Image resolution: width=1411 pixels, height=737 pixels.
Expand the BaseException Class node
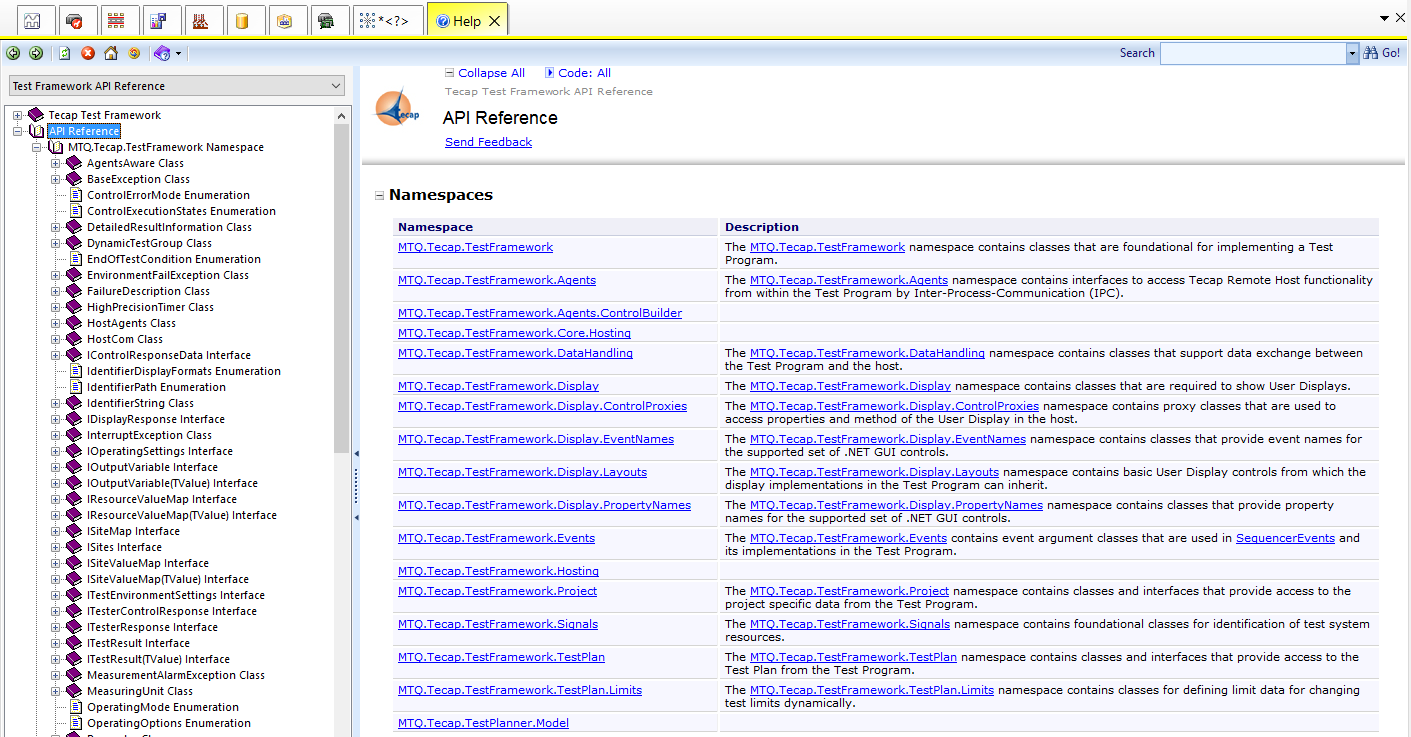tap(56, 179)
